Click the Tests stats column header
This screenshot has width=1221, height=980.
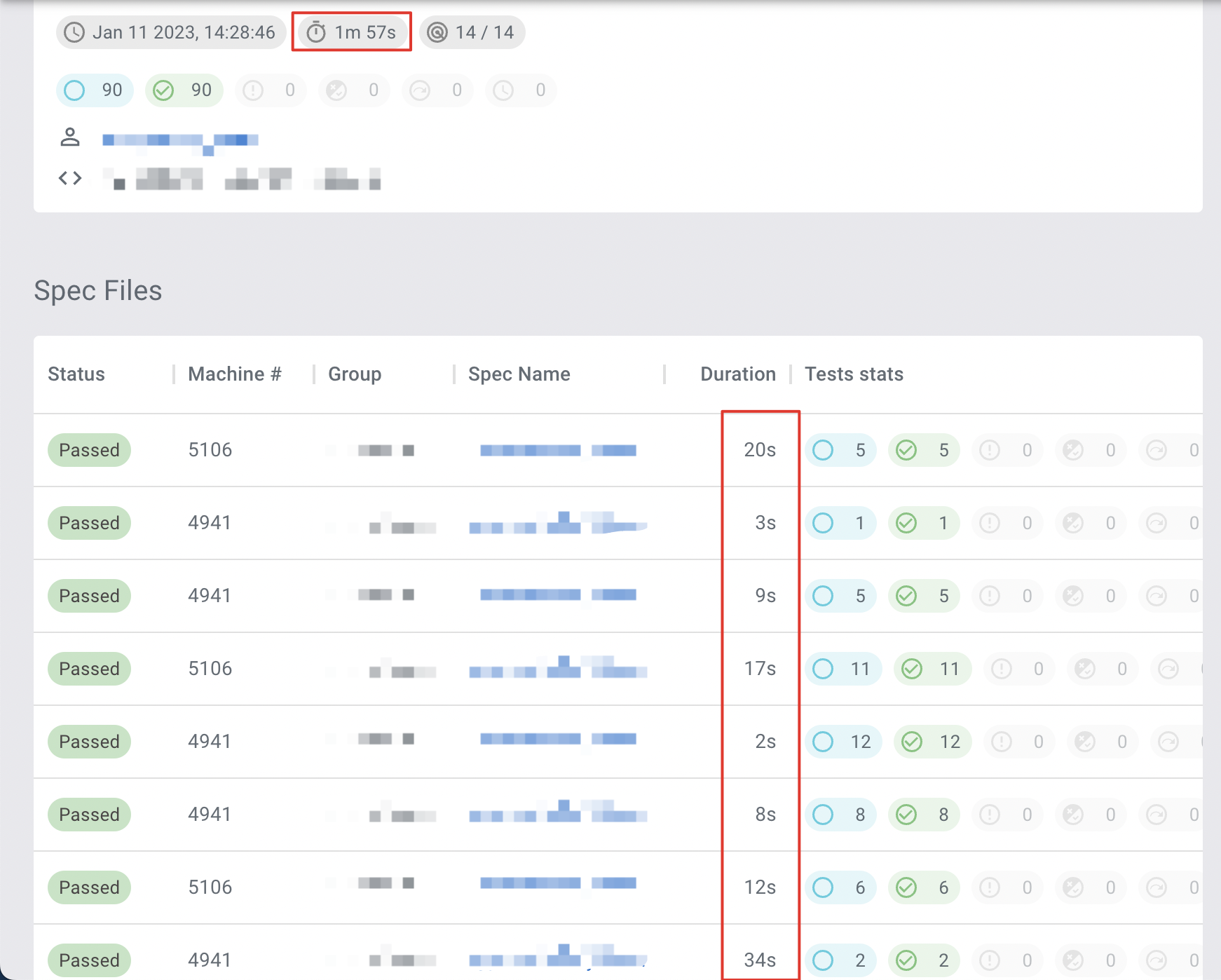point(854,374)
